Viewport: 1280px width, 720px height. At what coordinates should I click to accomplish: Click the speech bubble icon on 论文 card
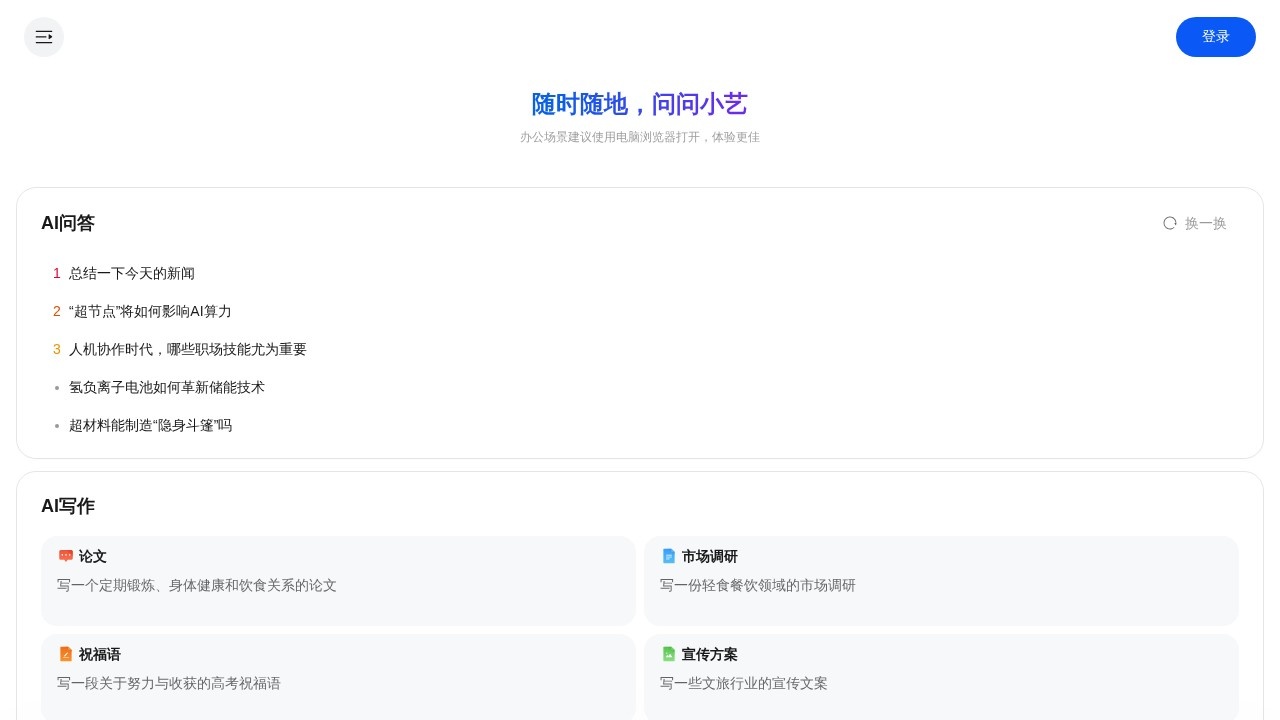[x=66, y=556]
